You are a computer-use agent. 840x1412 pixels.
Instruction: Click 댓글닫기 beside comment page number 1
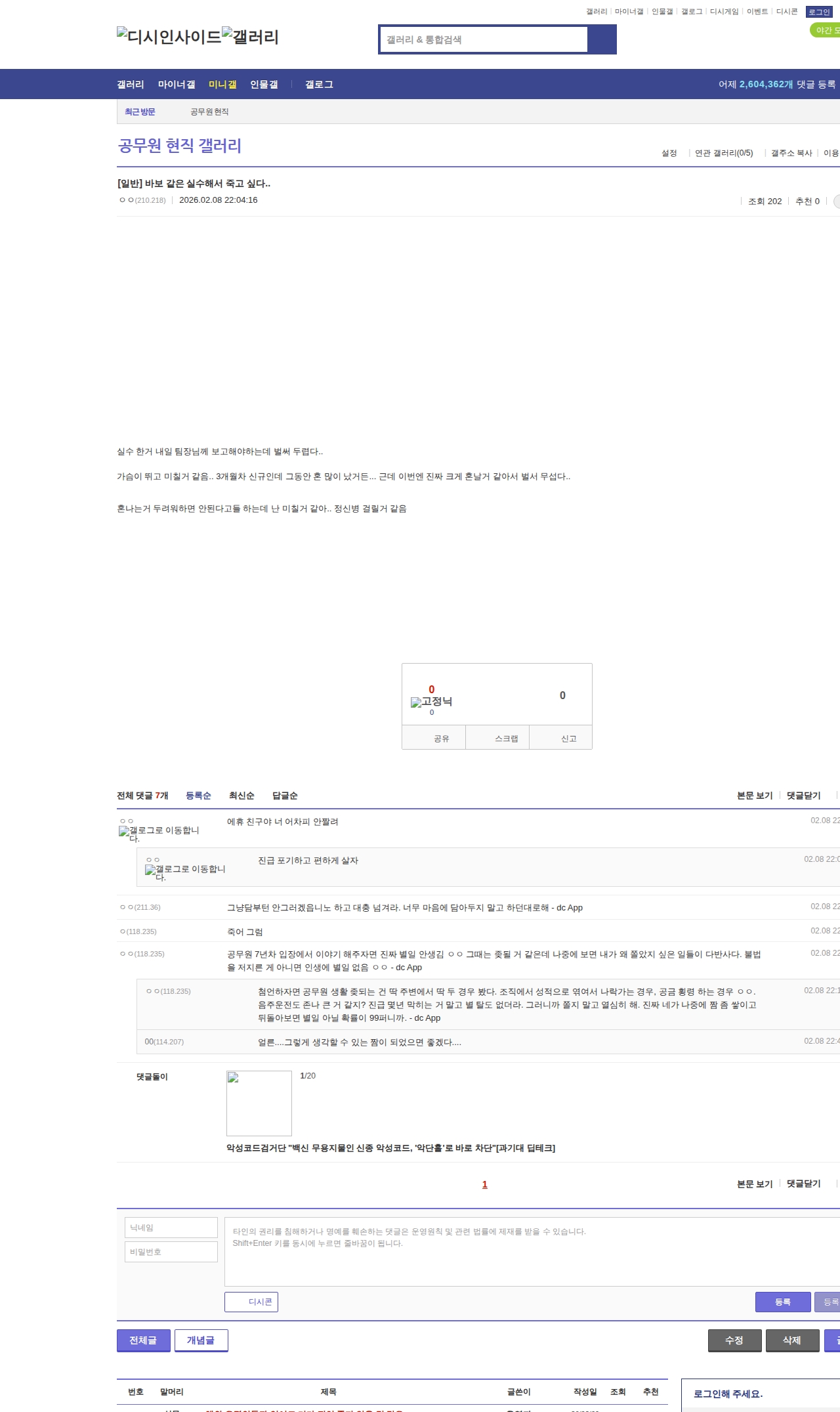(804, 1184)
